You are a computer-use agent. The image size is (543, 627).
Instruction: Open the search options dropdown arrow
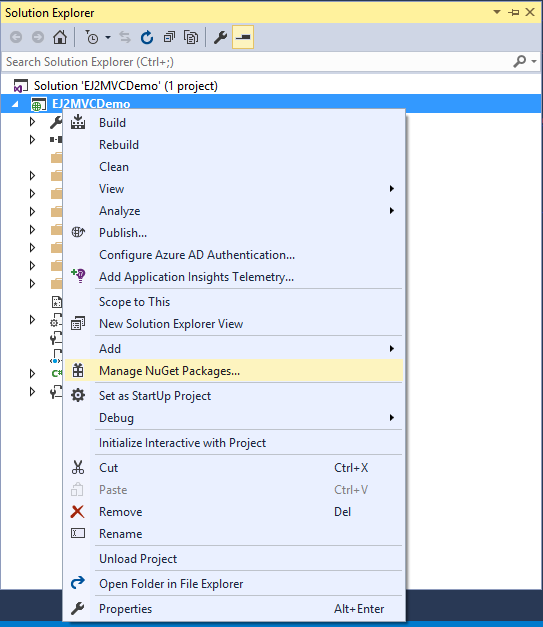534,62
